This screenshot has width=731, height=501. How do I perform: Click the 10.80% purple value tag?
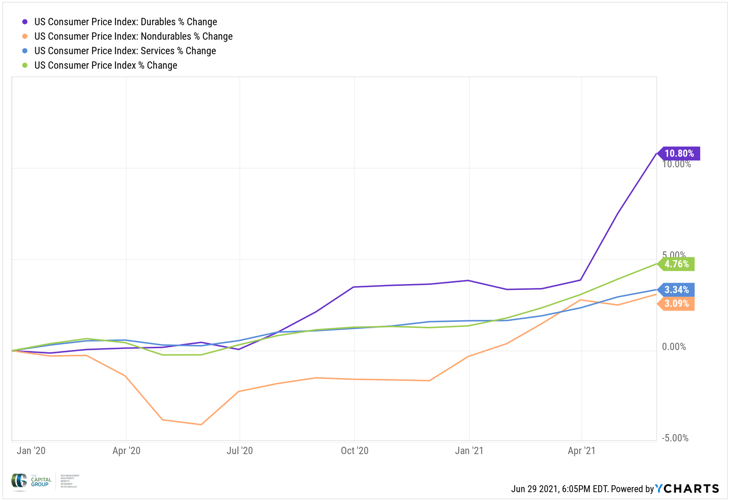click(678, 154)
